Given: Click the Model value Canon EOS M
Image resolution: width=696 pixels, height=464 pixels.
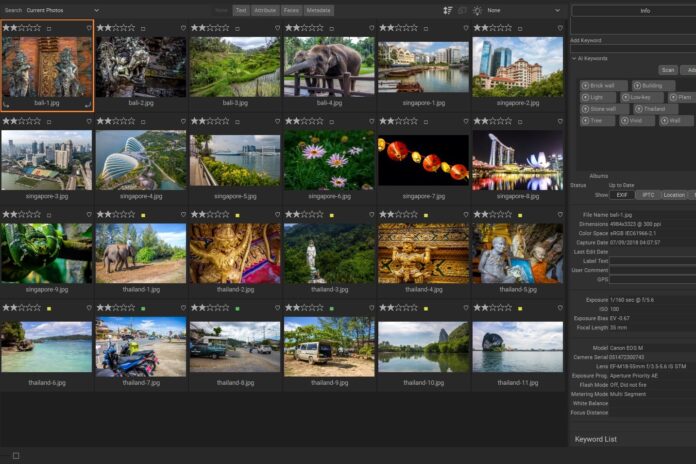Looking at the screenshot, I should [x=627, y=348].
